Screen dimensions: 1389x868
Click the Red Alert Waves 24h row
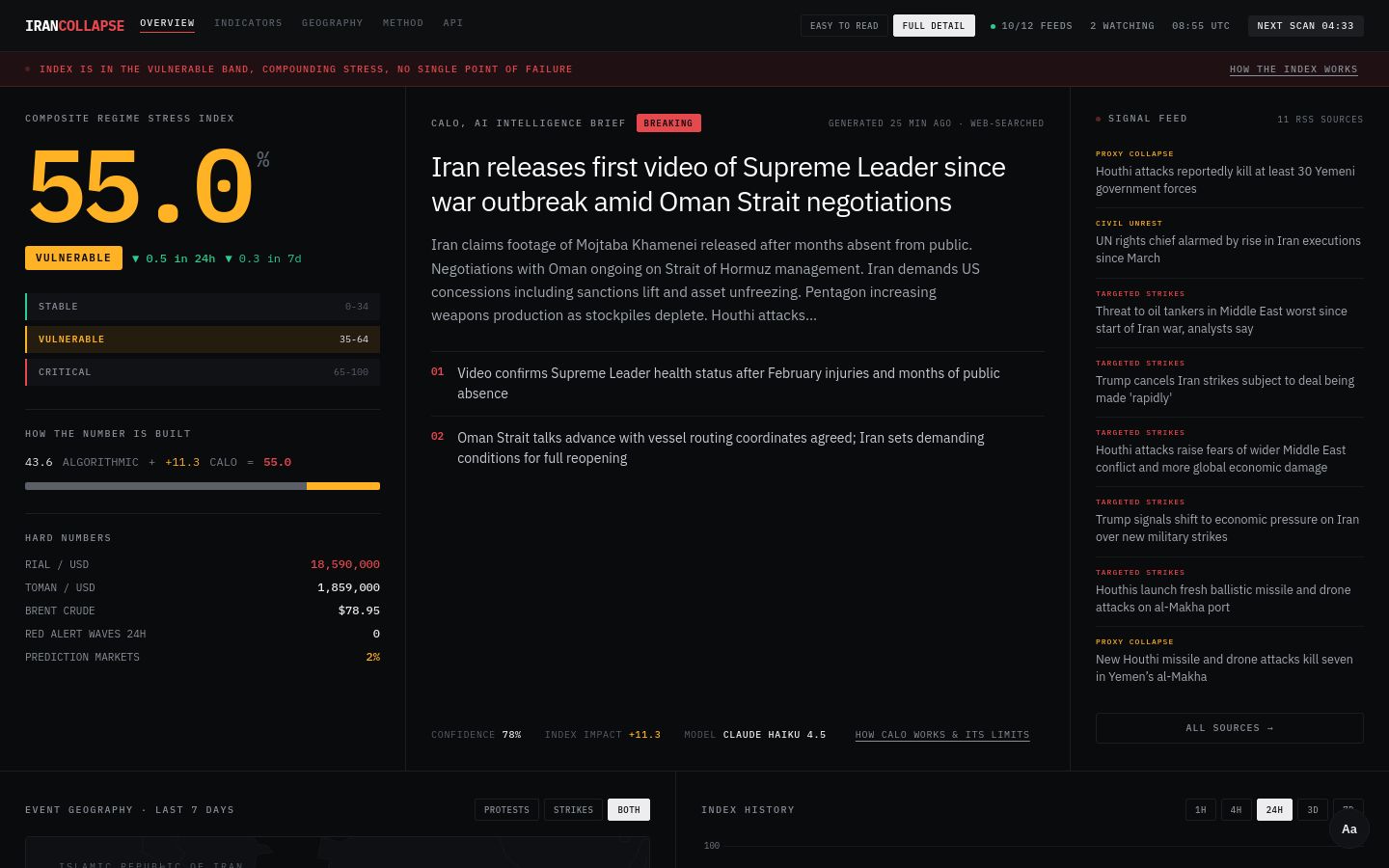point(203,634)
